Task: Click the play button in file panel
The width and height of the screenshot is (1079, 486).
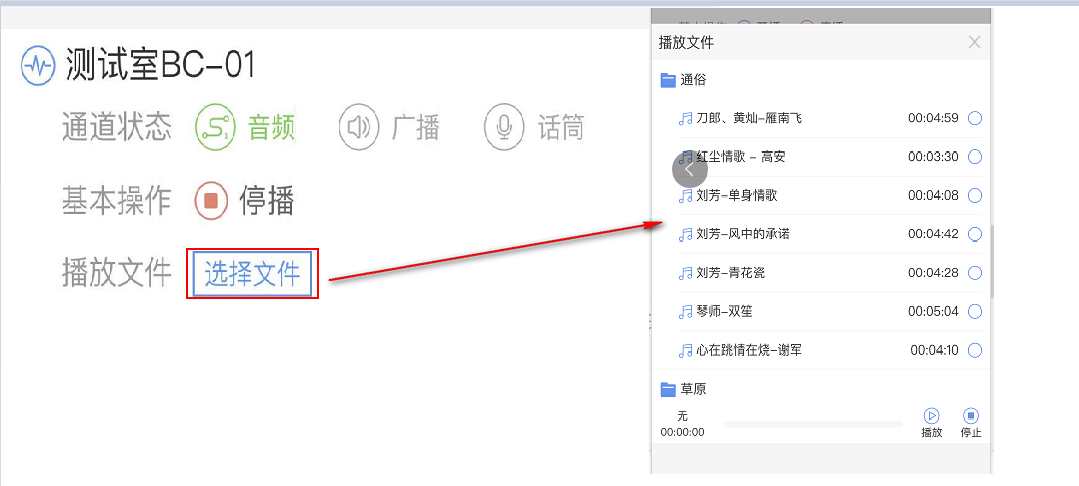Action: (931, 415)
